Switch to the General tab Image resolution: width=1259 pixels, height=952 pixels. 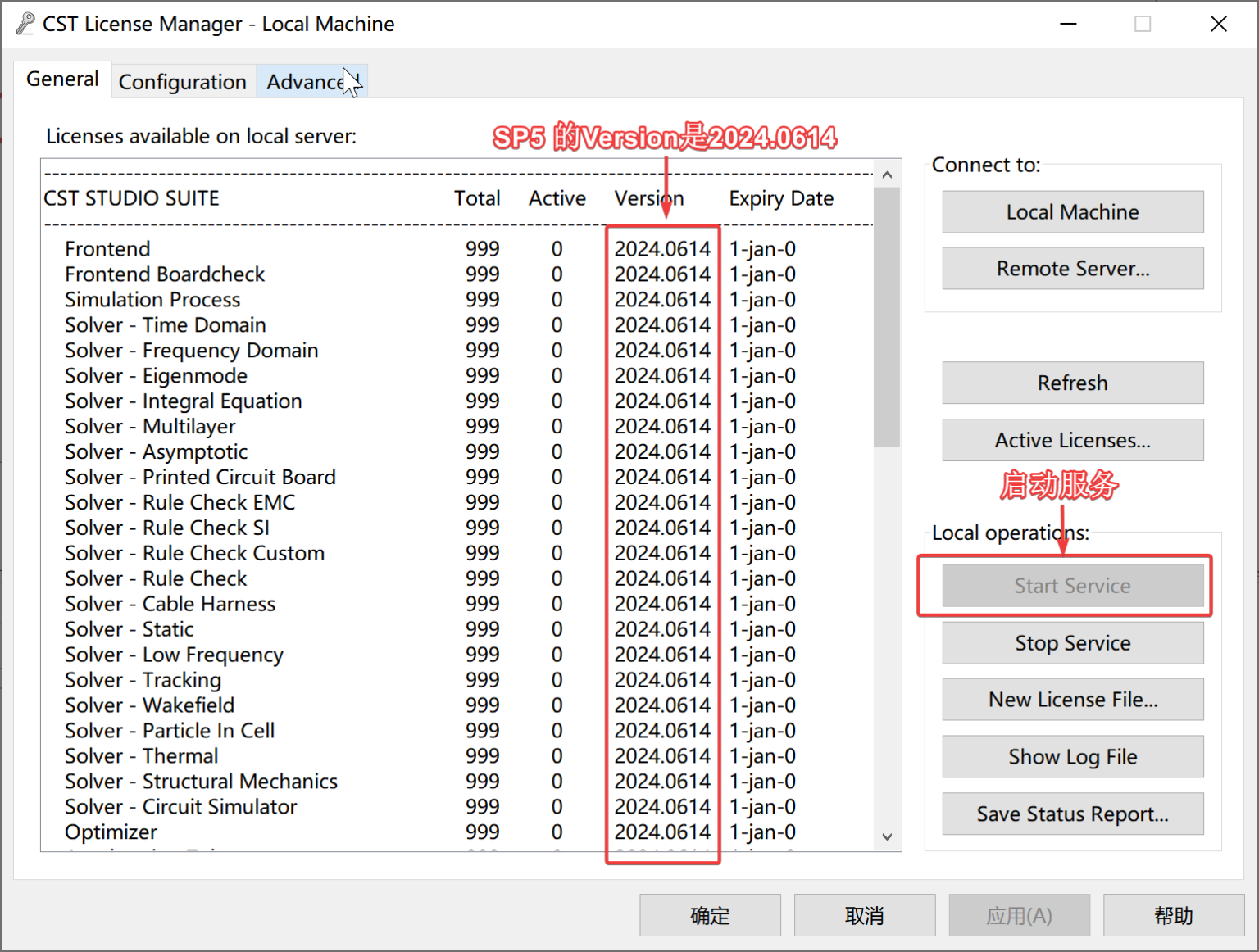[62, 79]
